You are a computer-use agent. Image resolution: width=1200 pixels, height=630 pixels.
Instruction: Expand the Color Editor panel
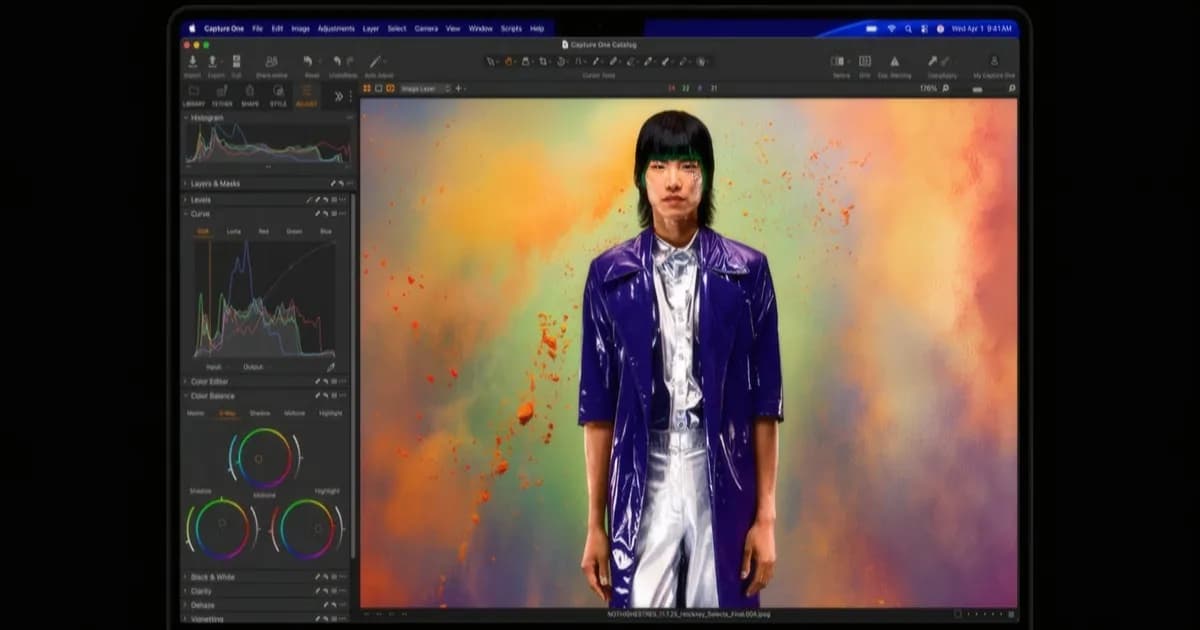(x=186, y=381)
